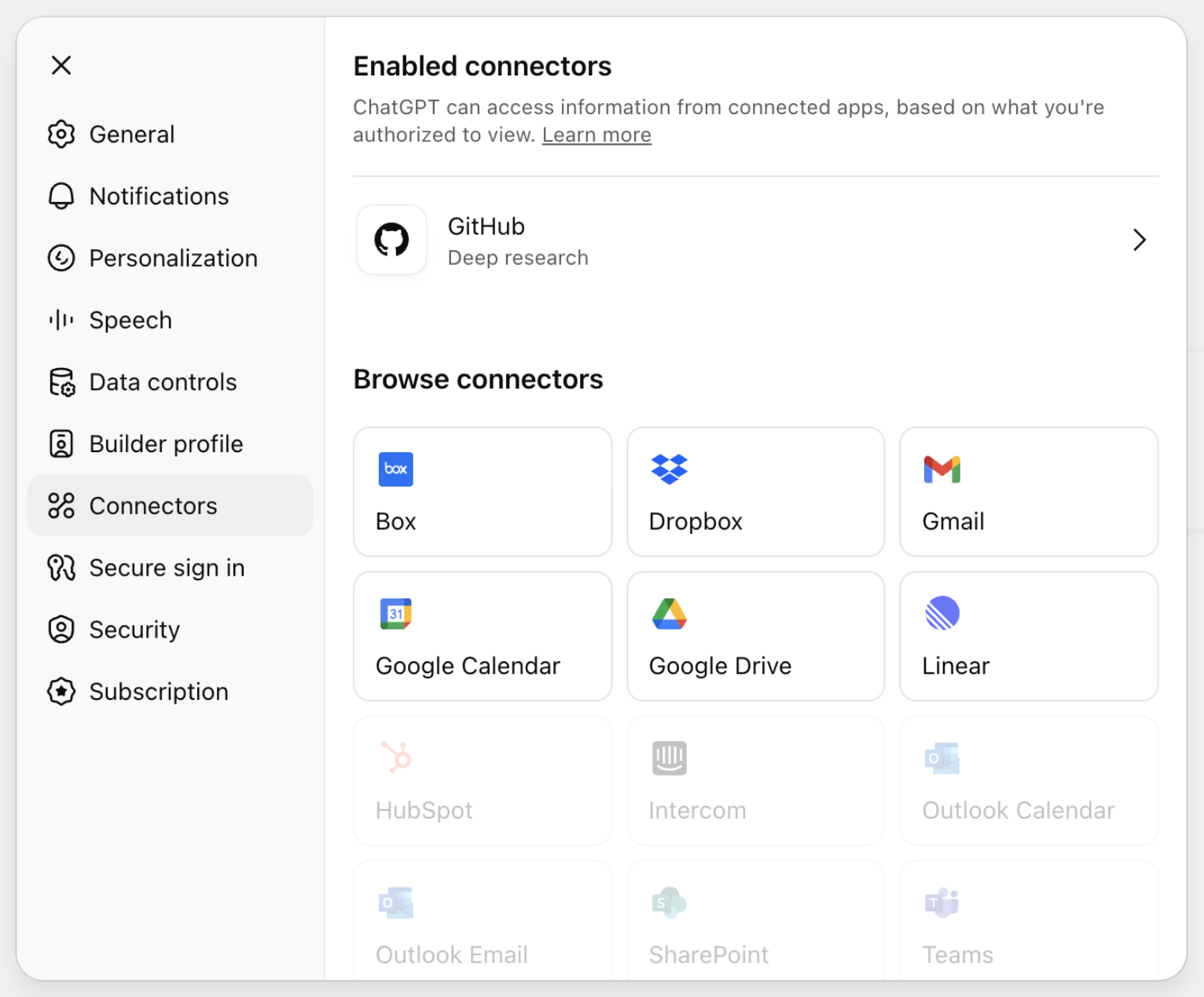This screenshot has height=997, width=1204.
Task: Click the HubSpot sprocket icon
Action: pyautogui.click(x=396, y=758)
